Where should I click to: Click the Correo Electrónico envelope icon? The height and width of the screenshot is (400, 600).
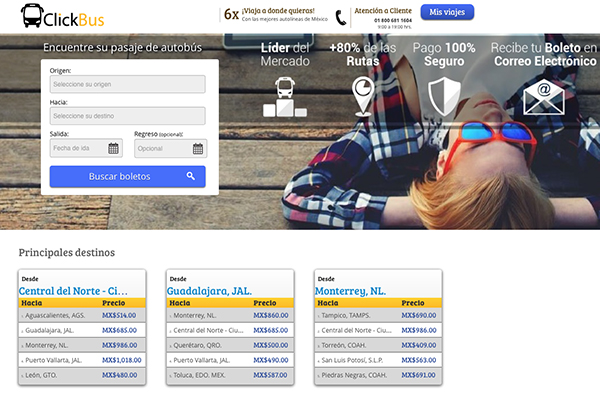click(x=544, y=97)
